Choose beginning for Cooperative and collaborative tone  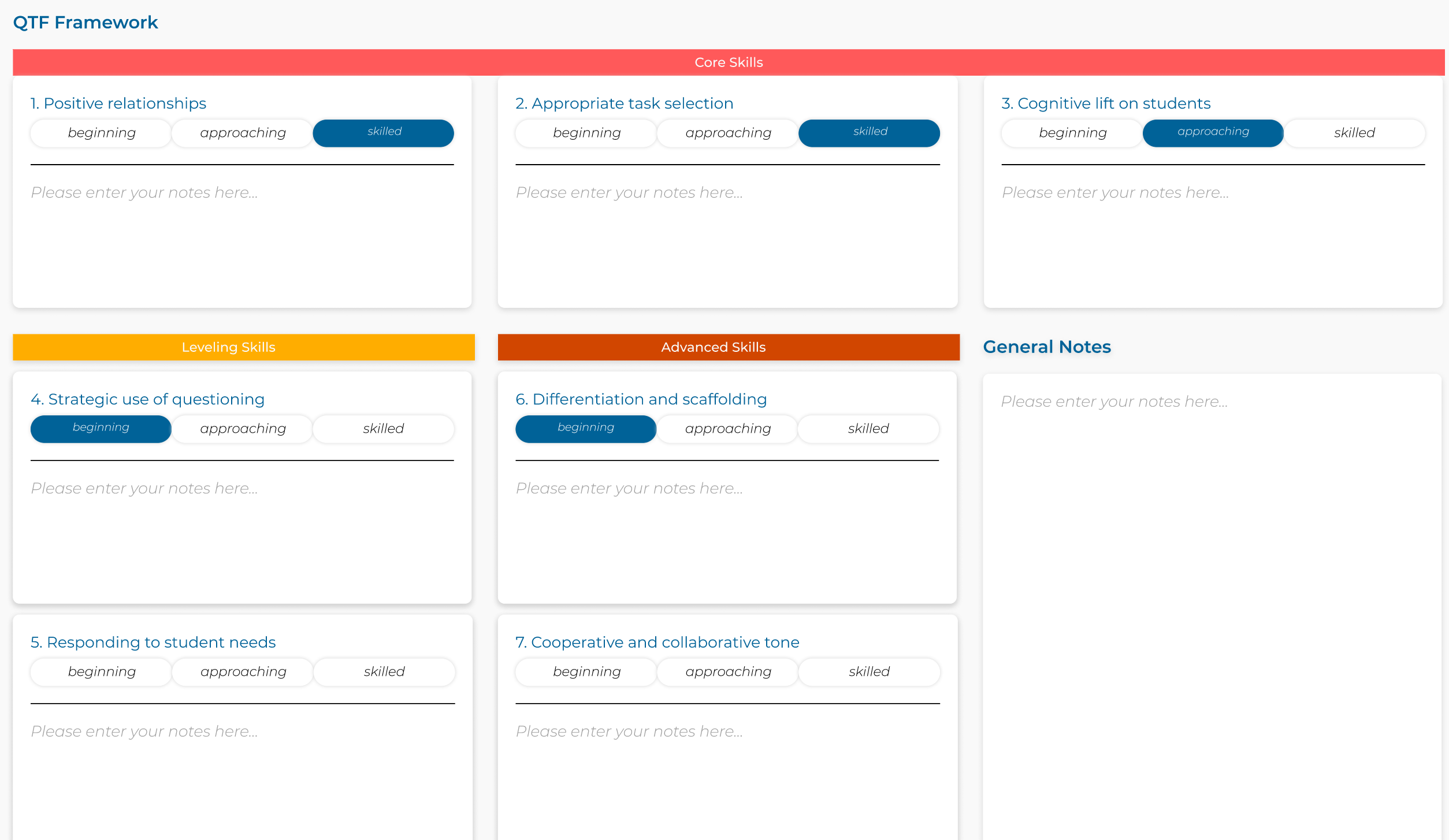pos(586,672)
